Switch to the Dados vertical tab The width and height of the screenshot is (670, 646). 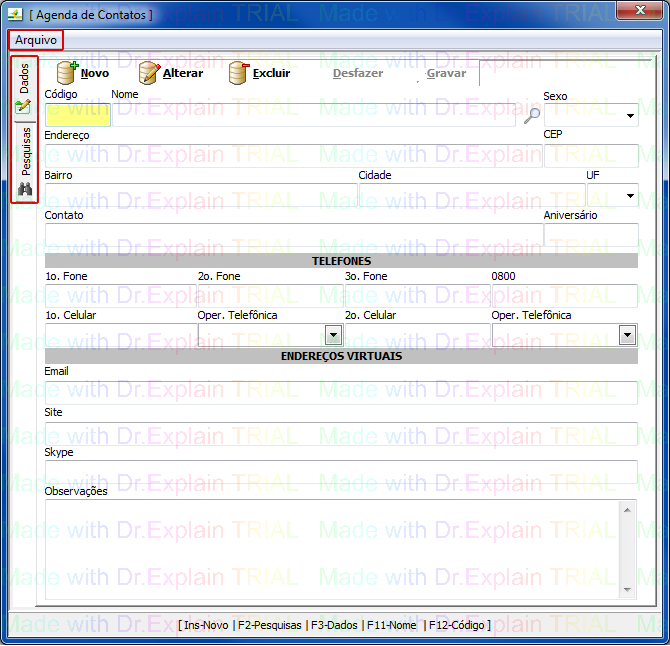click(25, 78)
